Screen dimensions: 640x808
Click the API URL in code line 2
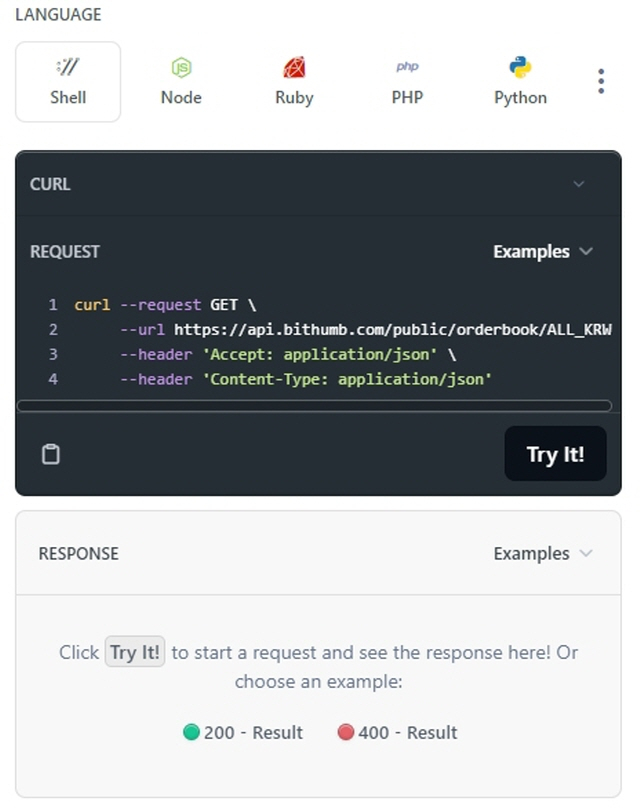coord(392,329)
